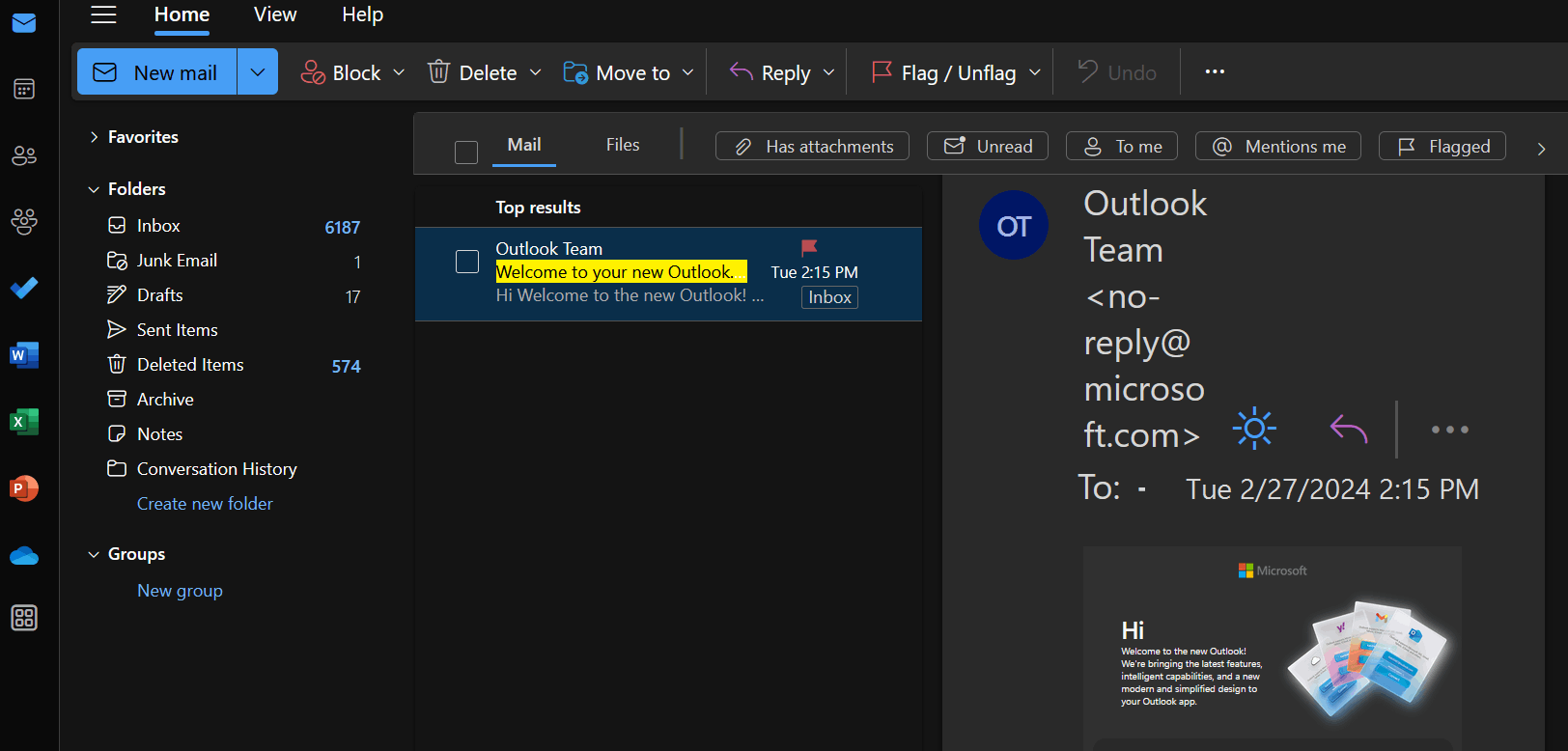Open the Inbox folder
This screenshot has height=751, width=1568.
[233, 226]
